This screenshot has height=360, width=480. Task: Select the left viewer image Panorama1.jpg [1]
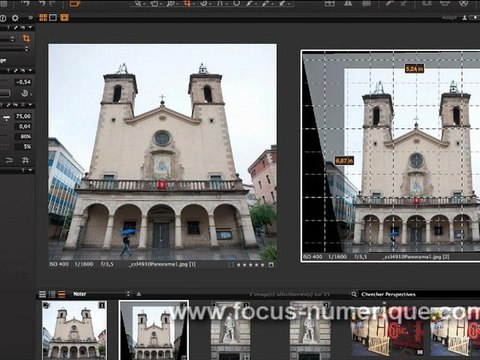pyautogui.click(x=163, y=152)
